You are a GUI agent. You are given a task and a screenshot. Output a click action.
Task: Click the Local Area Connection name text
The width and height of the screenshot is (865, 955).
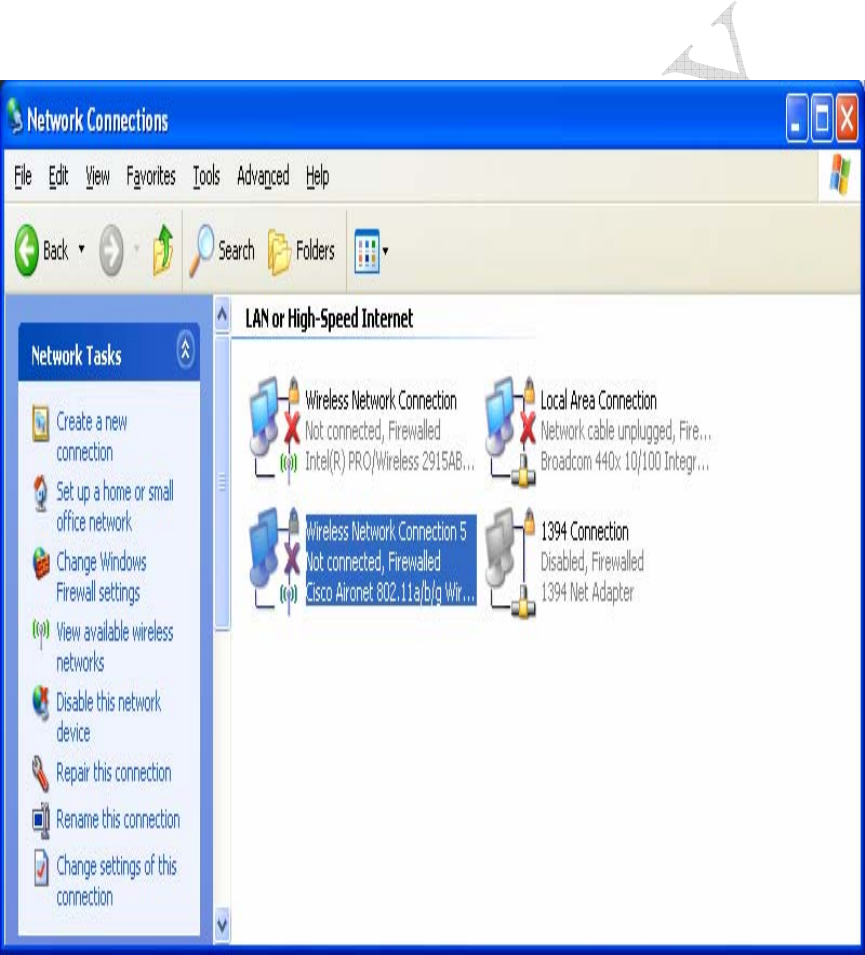599,401
